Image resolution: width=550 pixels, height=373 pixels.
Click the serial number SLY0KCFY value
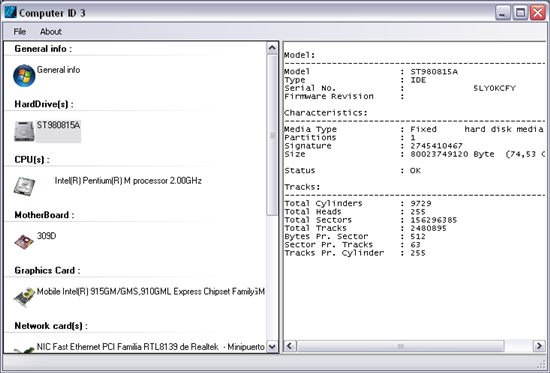494,88
